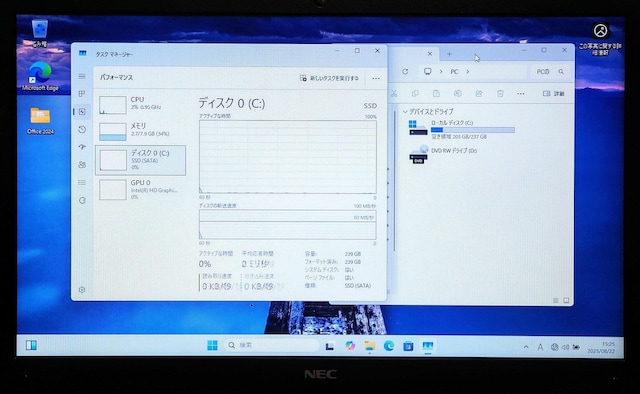
Task: Open Explorer toolbar See more ellipsis
Action: pyautogui.click(x=521, y=93)
